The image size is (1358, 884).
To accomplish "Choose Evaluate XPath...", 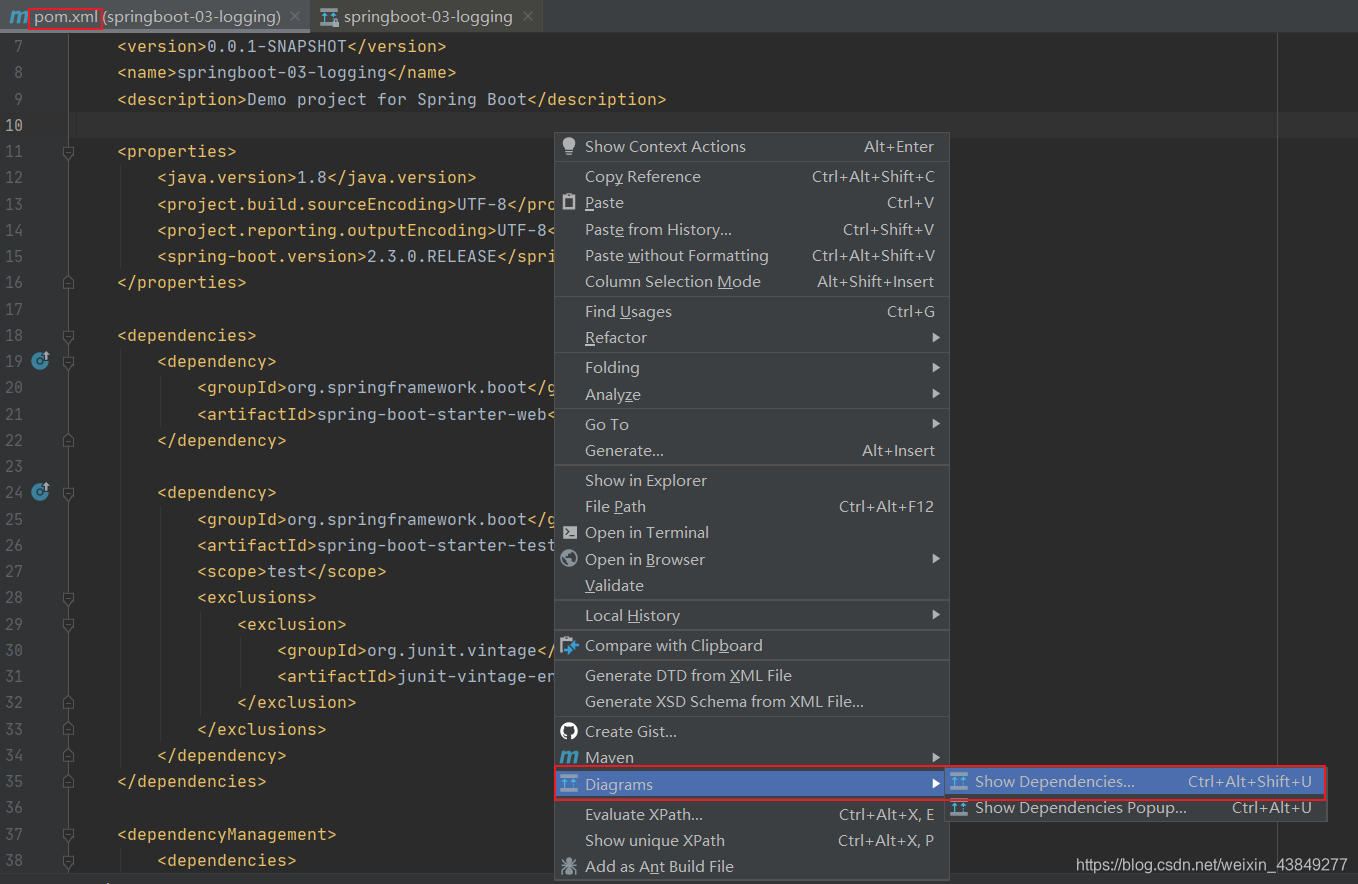I will click(751, 815).
